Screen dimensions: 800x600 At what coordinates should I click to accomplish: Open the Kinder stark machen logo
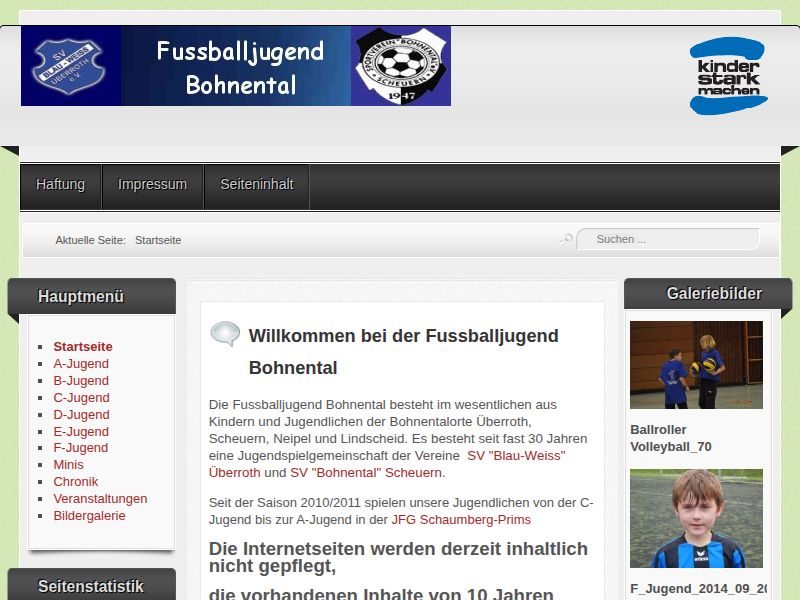[728, 76]
